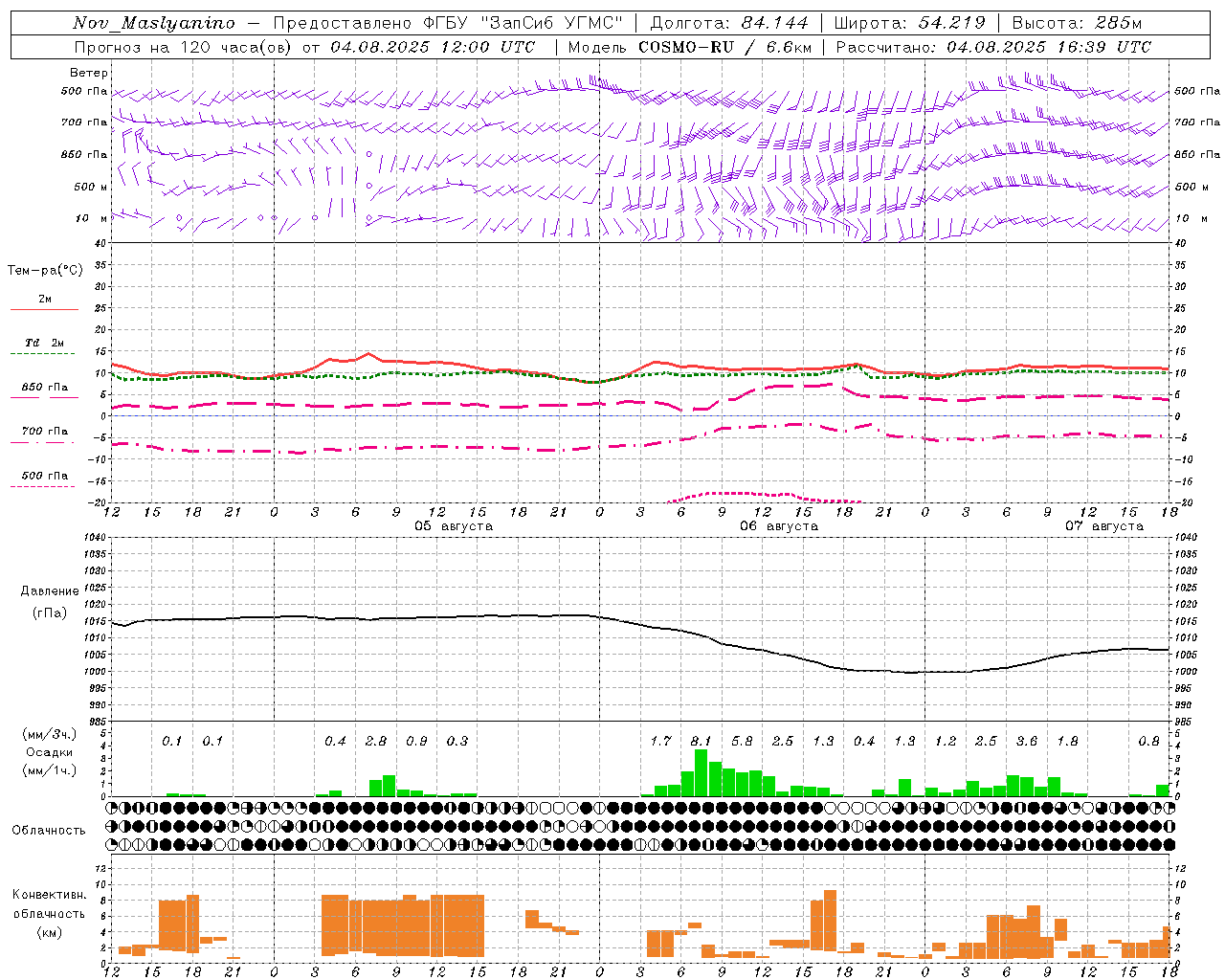Viewport: 1225px width, 980px height.
Task: Click the latitude value 54.219
Action: [952, 23]
